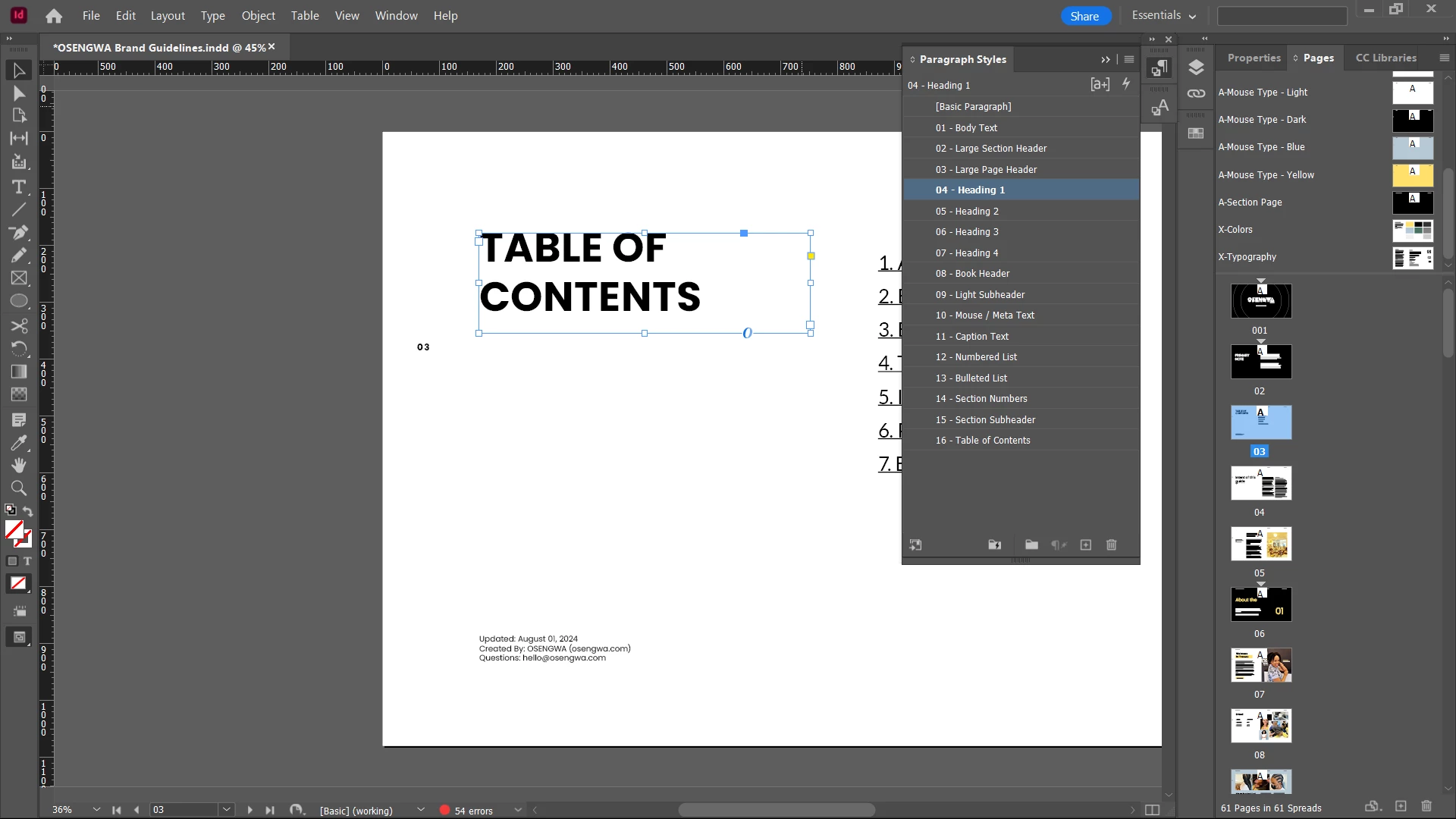
Task: Switch to the Properties tab
Action: [1254, 58]
